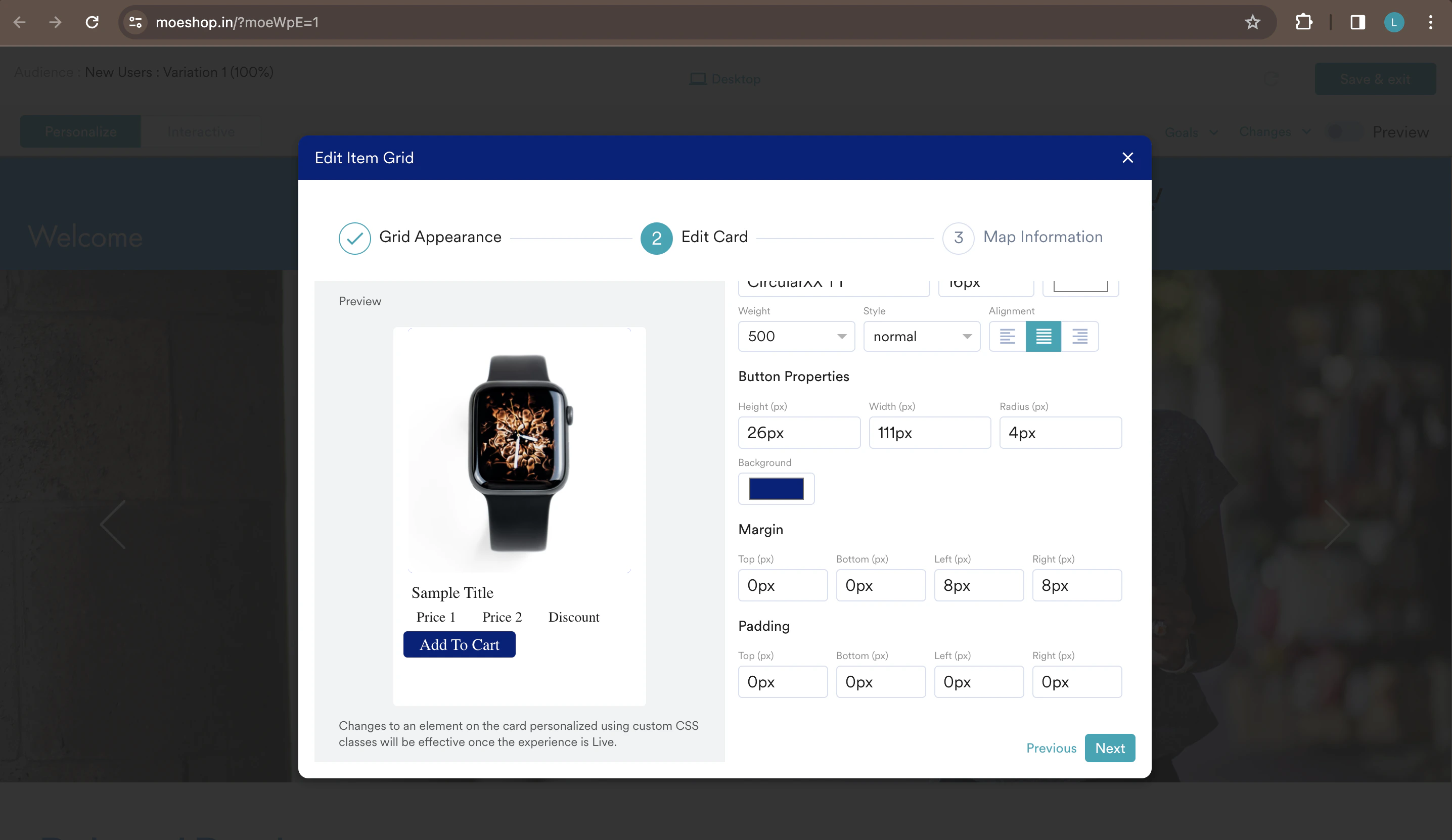Click the Next button
Screen dimensions: 1452x840
(1109, 748)
